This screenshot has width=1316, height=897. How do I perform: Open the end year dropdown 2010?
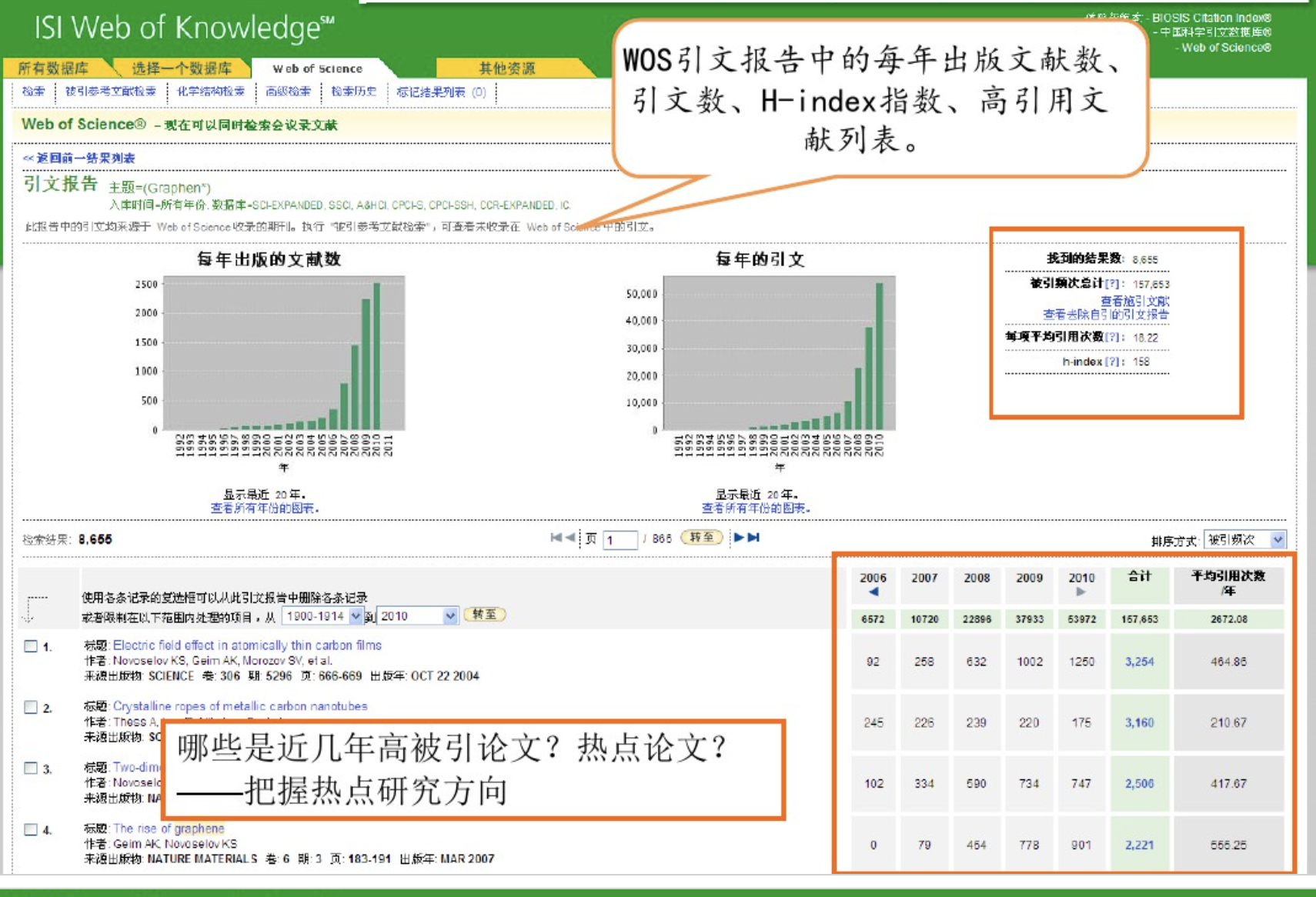pos(417,616)
